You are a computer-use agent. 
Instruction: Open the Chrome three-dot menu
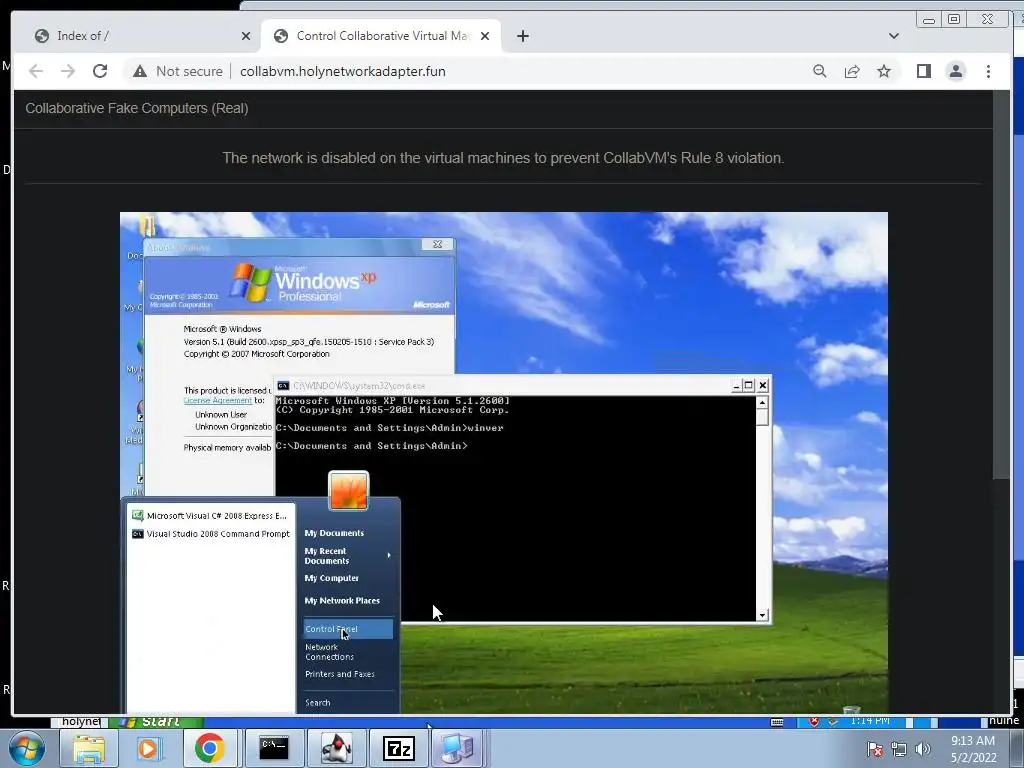click(988, 71)
